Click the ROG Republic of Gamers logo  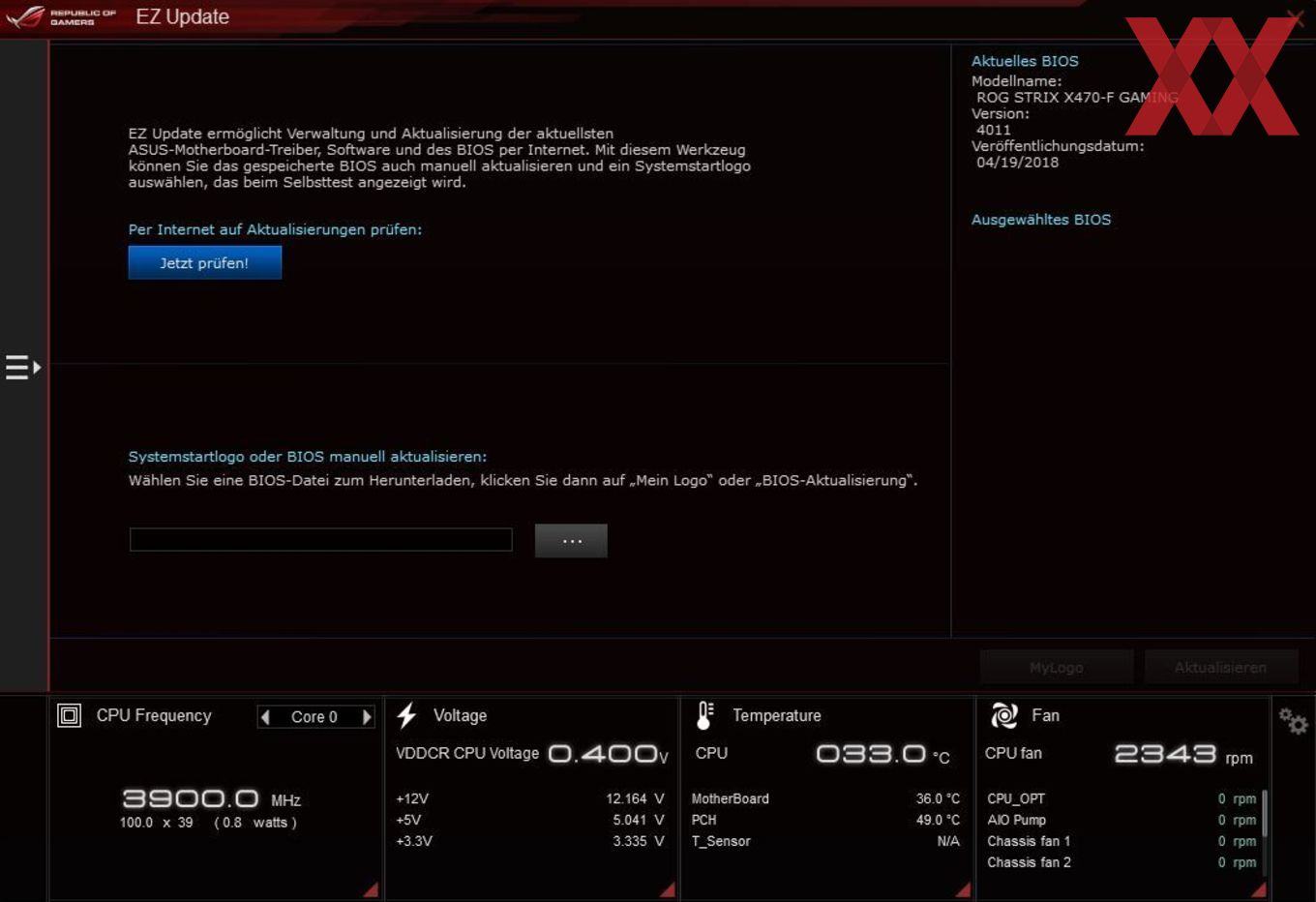coord(61,16)
